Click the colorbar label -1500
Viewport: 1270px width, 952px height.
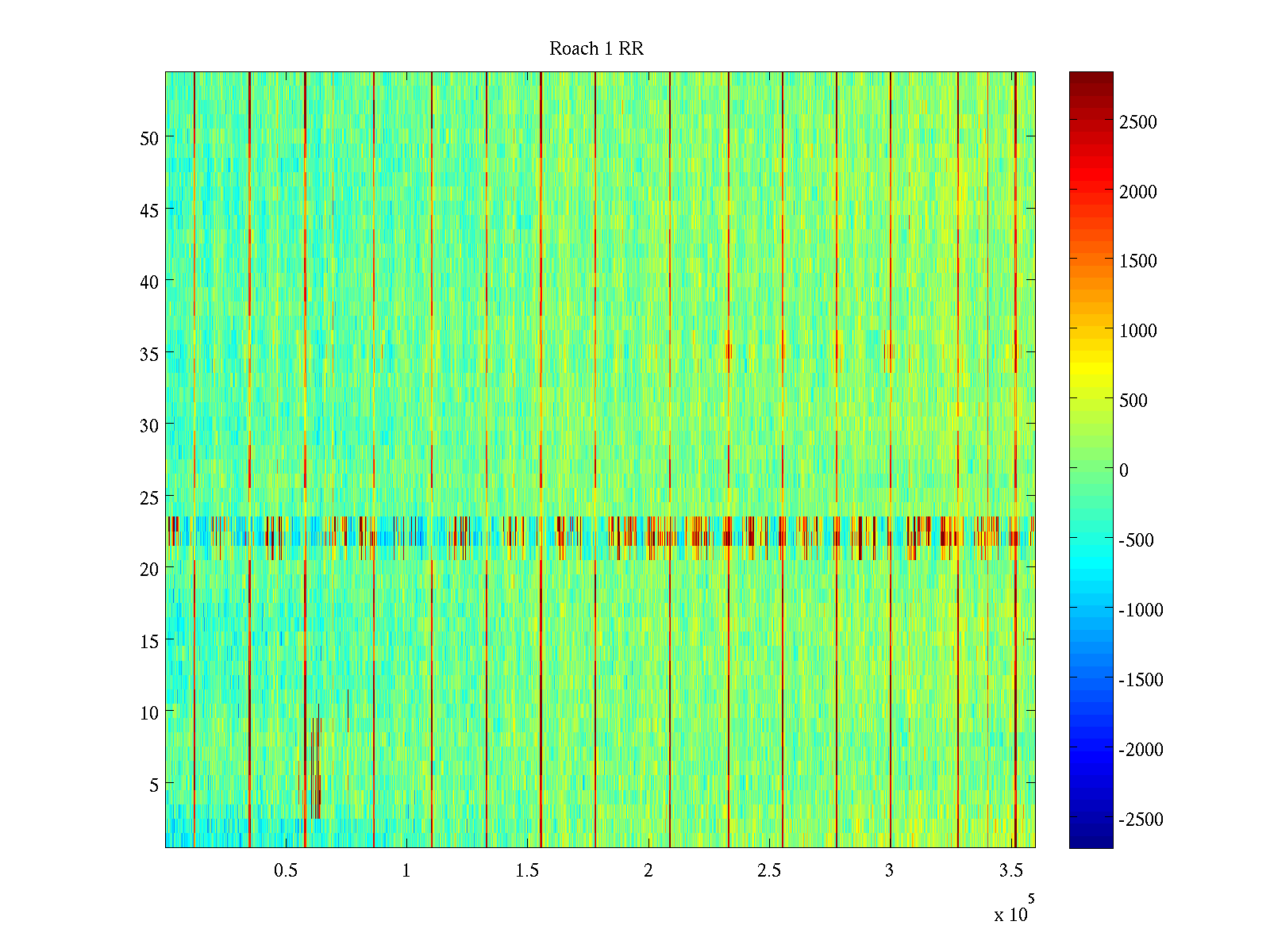click(x=1141, y=680)
